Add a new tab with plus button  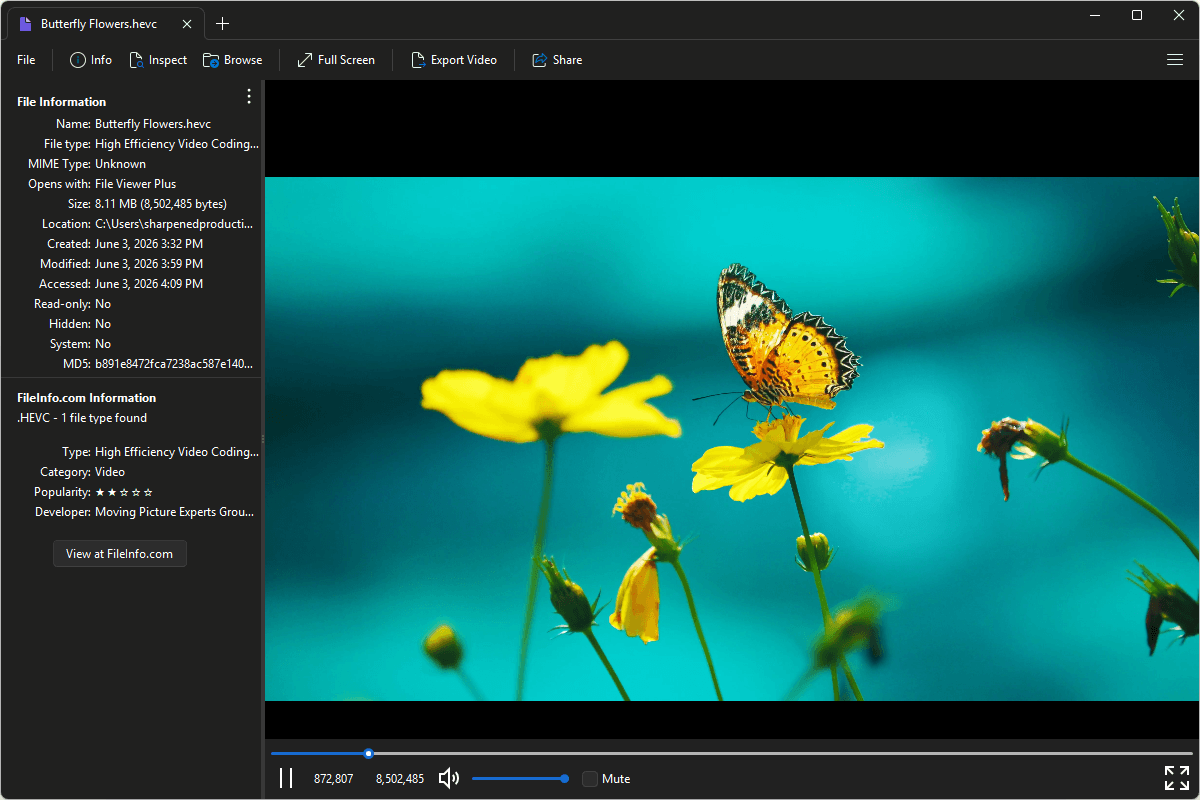click(222, 24)
